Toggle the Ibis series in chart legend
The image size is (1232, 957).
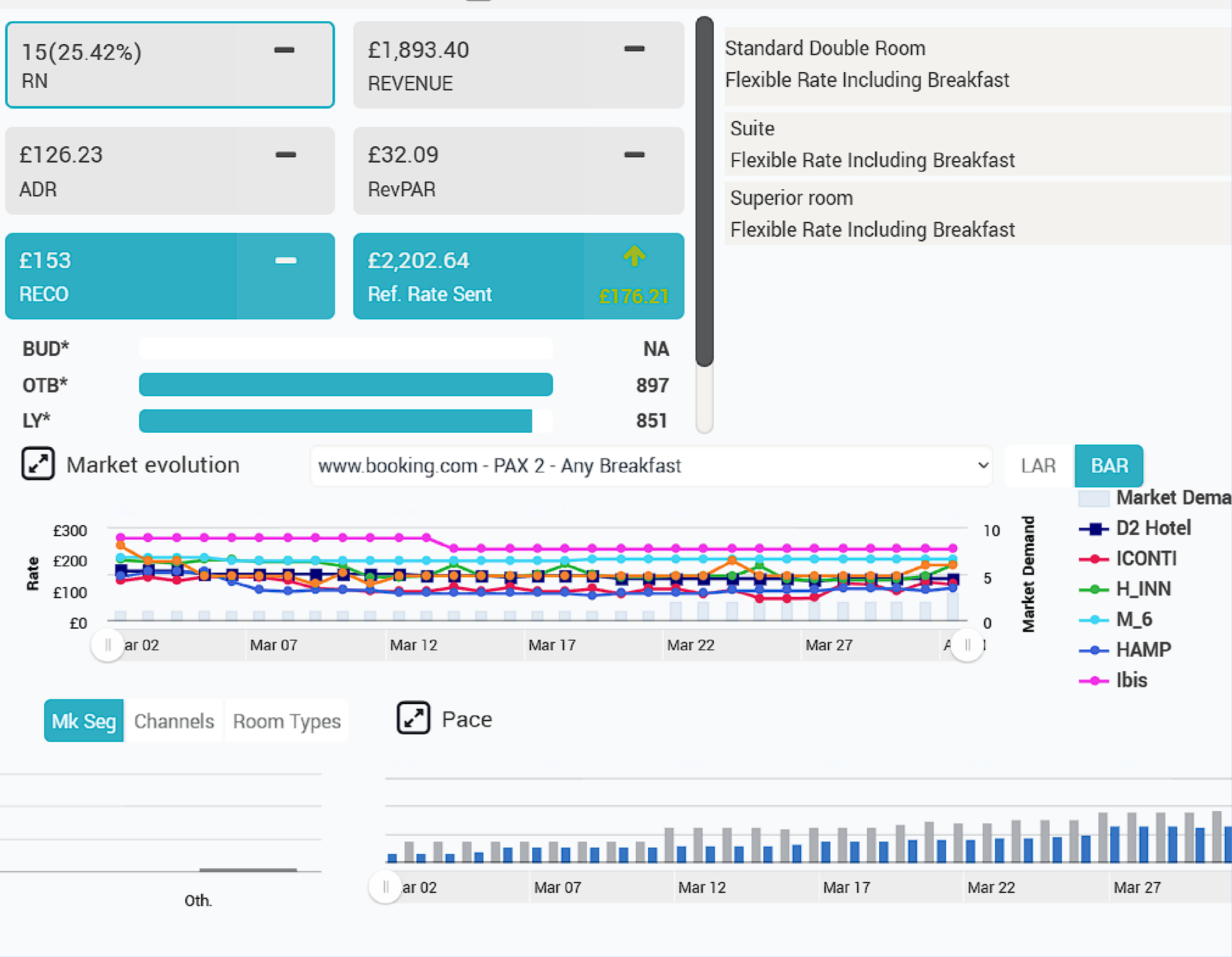point(1113,681)
